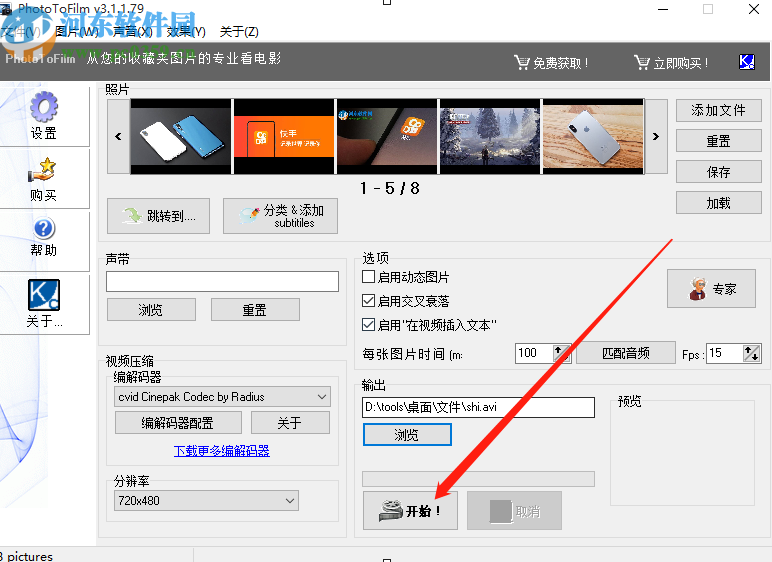The height and width of the screenshot is (562, 772).
Task: Click the 匹配音频 match audio button
Action: click(x=626, y=353)
